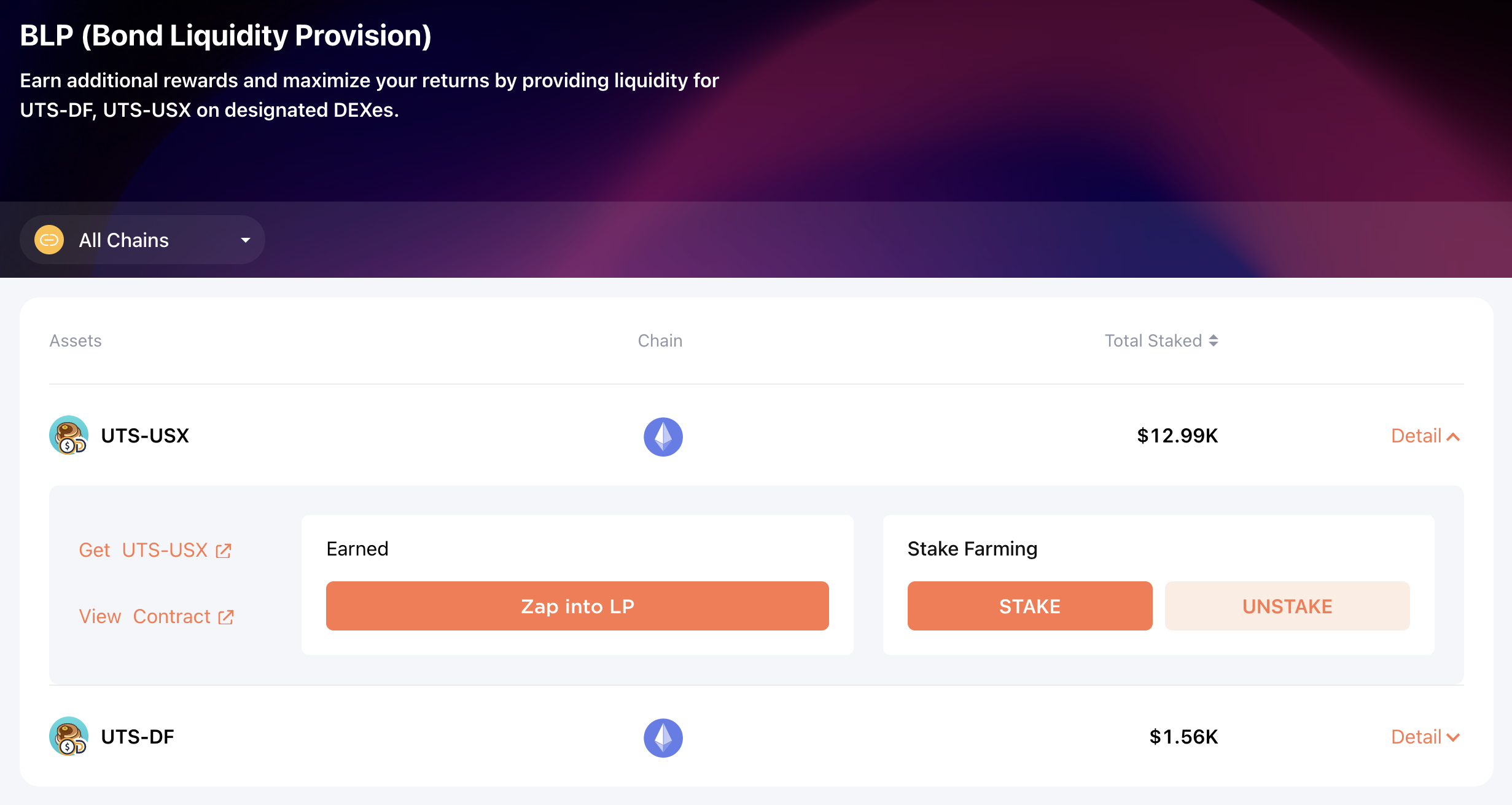Screen dimensions: 1512x805
Task: Click the All Chains link icon
Action: click(49, 240)
